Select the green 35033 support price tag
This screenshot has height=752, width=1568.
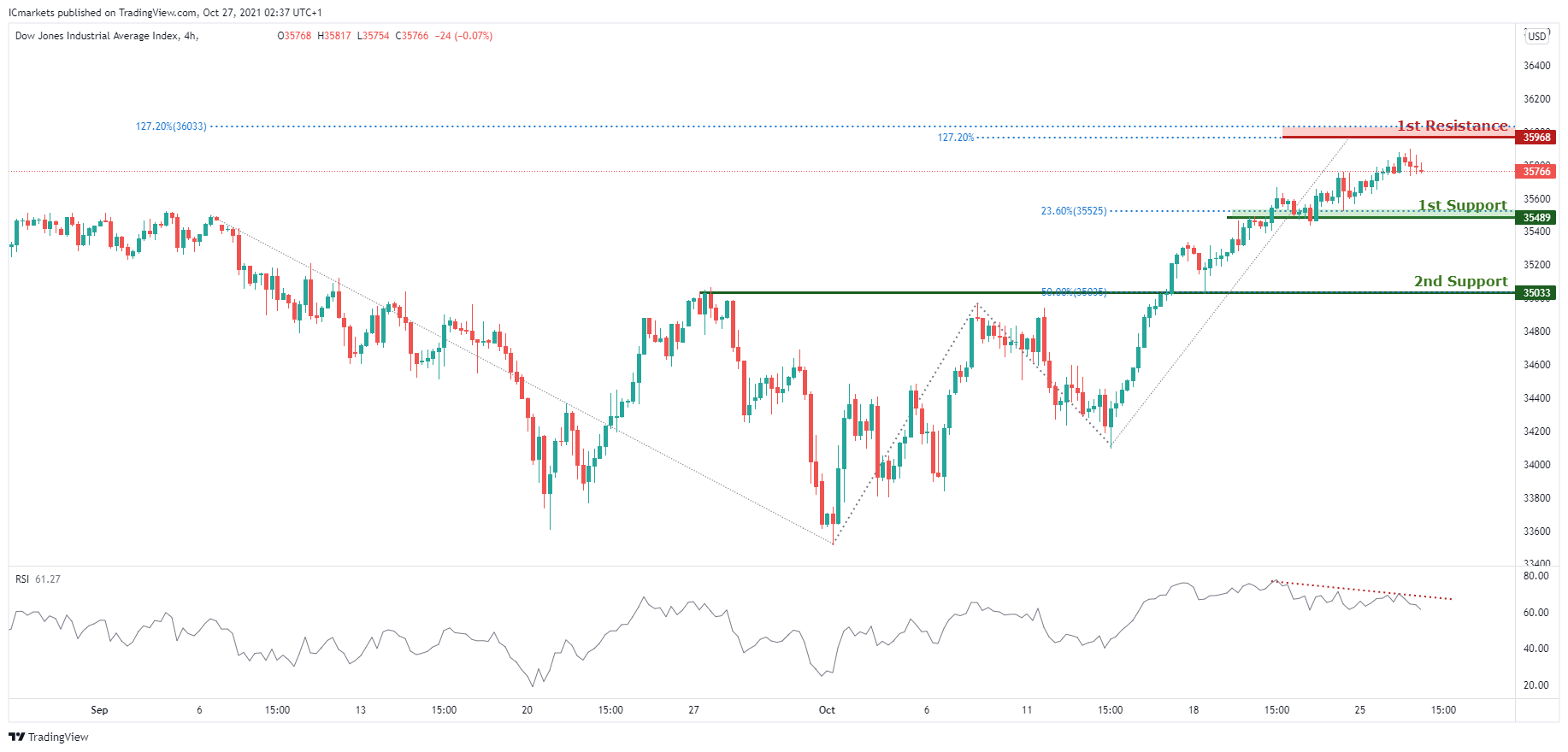click(x=1536, y=293)
